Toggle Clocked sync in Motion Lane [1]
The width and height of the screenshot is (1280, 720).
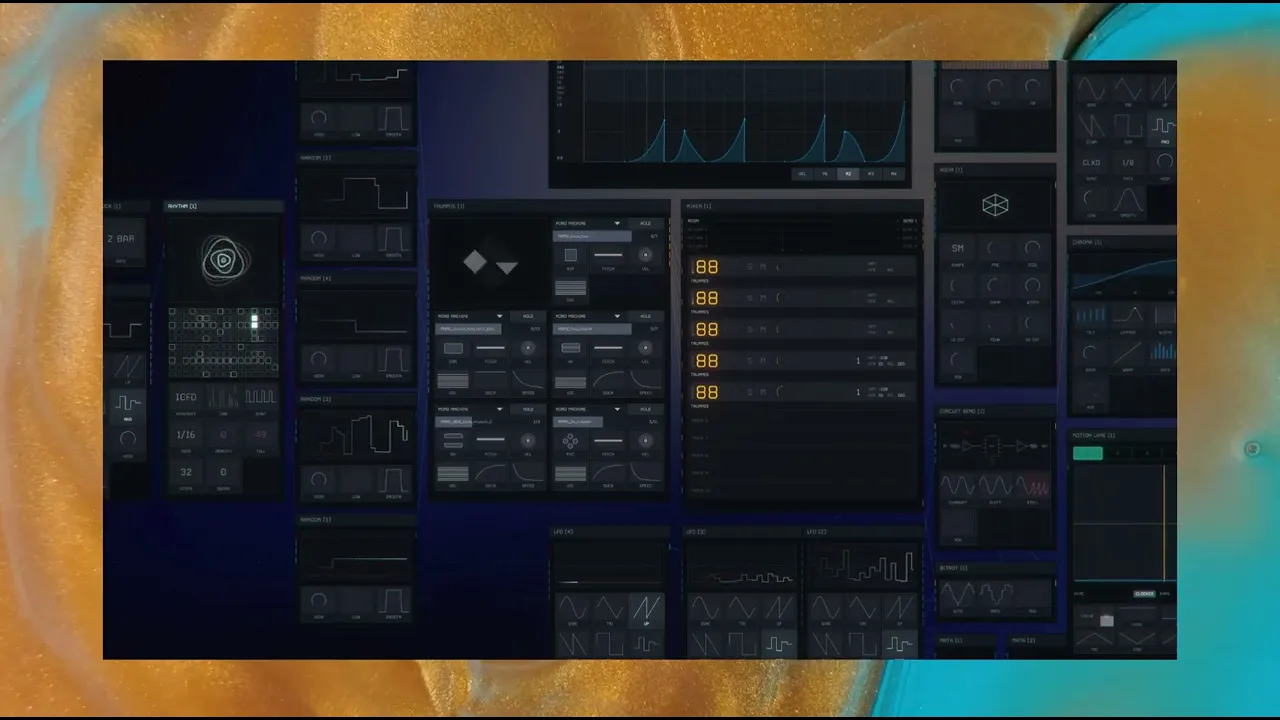[x=1144, y=594]
